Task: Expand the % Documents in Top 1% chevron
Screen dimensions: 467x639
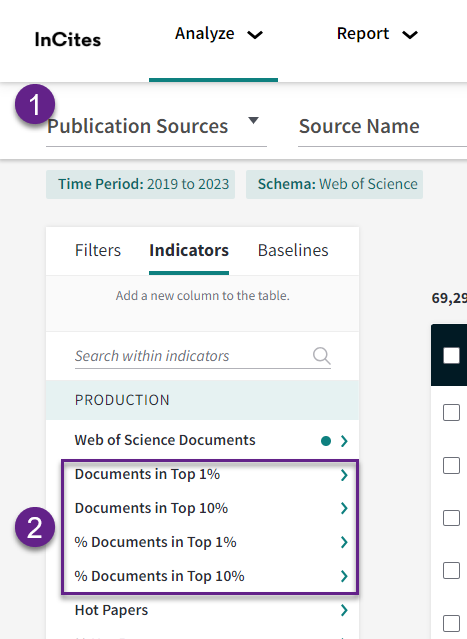Action: [x=344, y=542]
